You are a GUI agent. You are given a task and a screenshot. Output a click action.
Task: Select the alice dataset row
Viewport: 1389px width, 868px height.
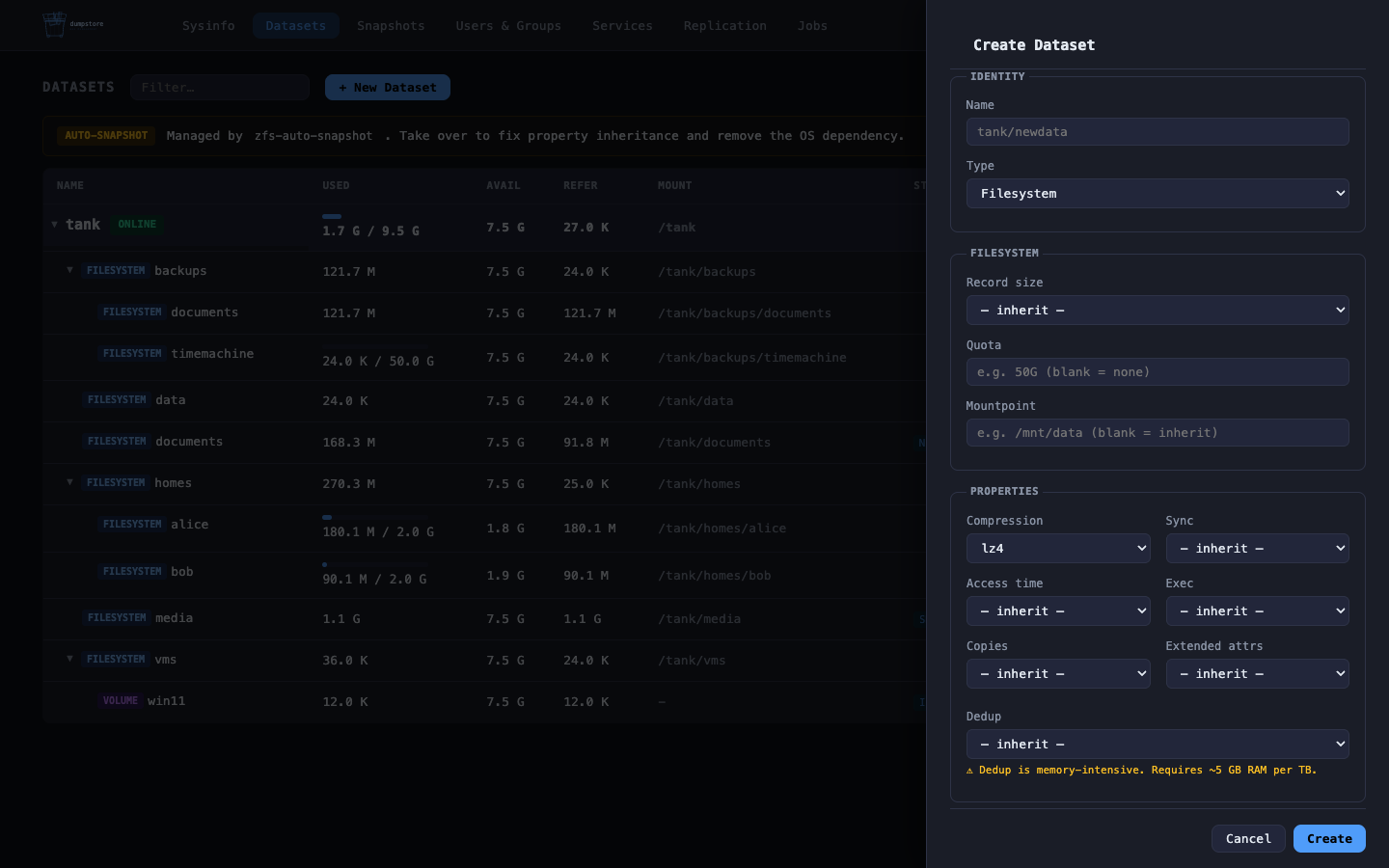484,528
